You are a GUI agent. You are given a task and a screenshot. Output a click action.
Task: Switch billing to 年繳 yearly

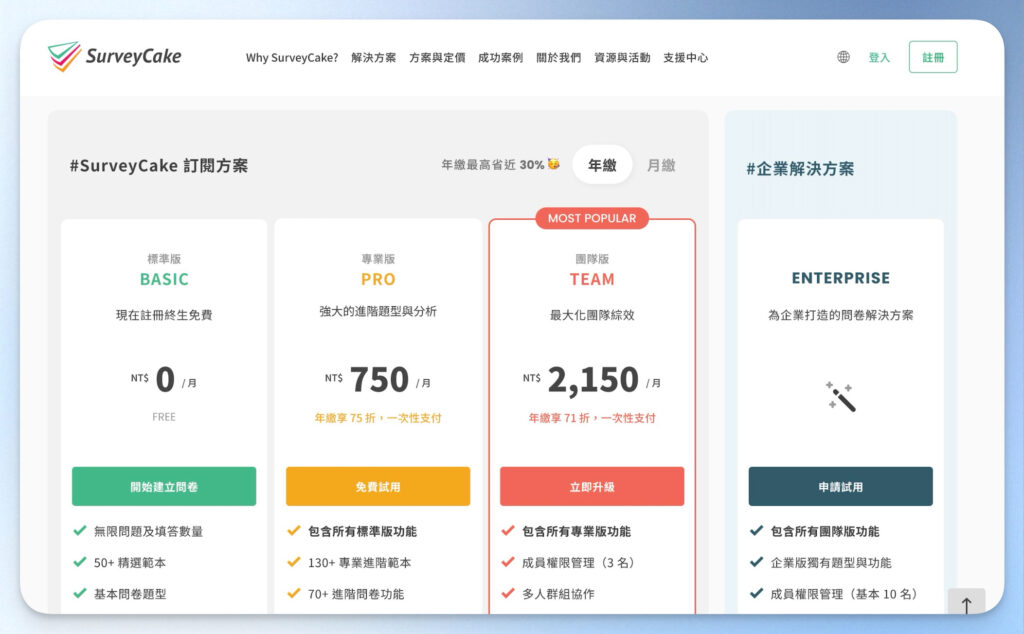click(602, 165)
